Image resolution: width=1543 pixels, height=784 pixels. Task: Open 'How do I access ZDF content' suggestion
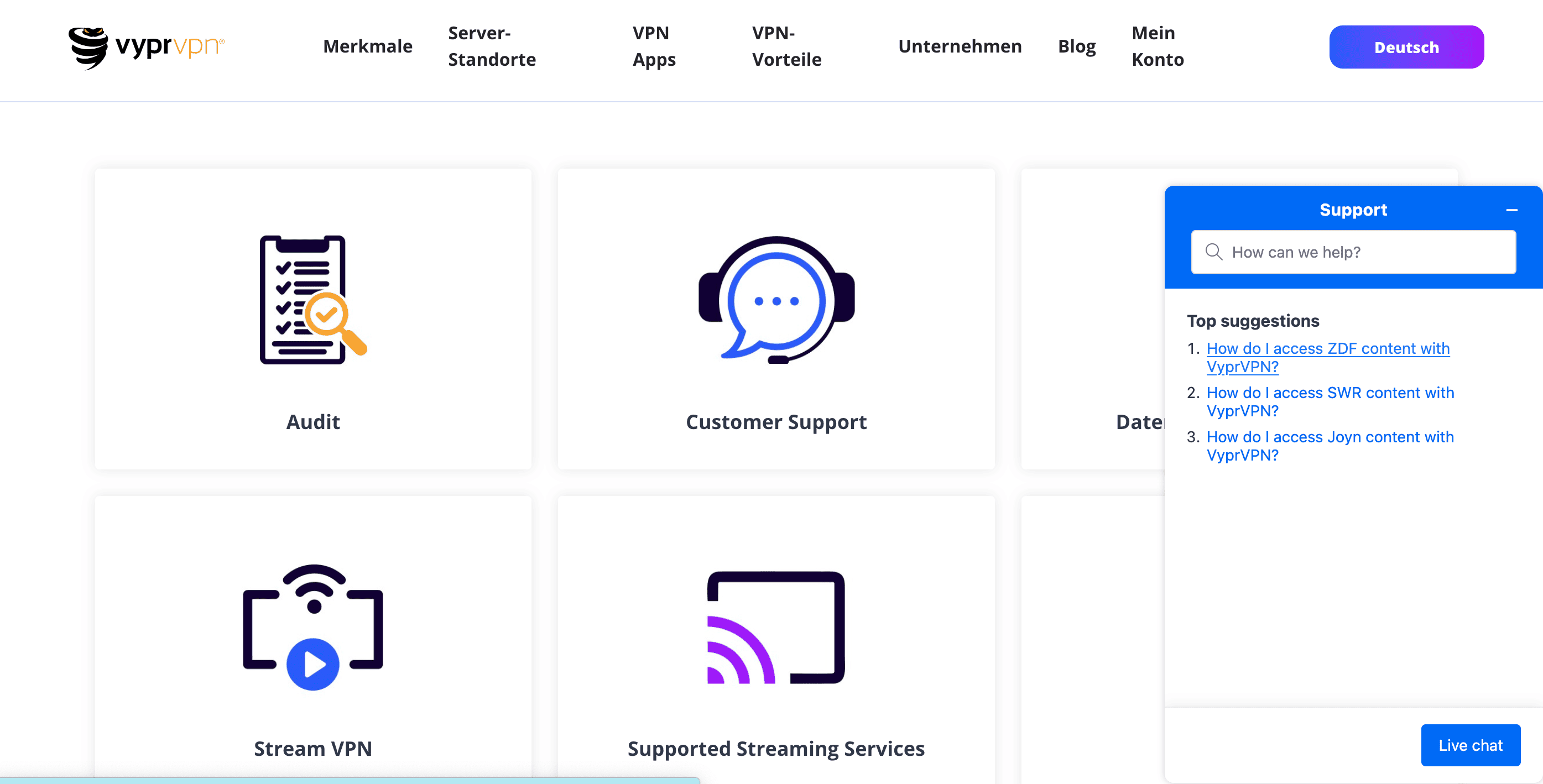pos(1328,358)
